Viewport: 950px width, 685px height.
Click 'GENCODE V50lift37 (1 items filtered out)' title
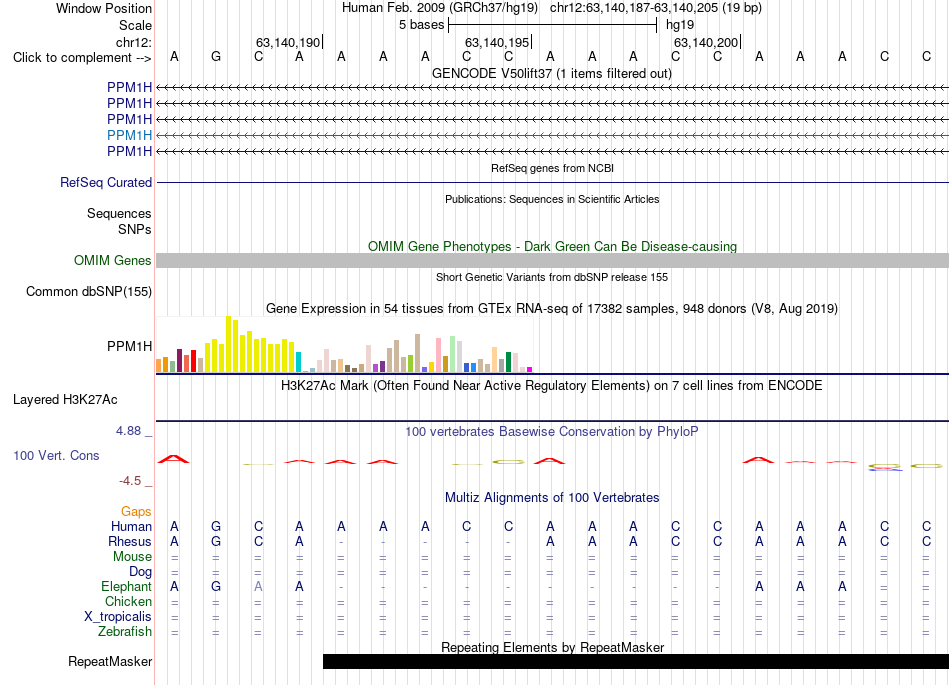(551, 74)
